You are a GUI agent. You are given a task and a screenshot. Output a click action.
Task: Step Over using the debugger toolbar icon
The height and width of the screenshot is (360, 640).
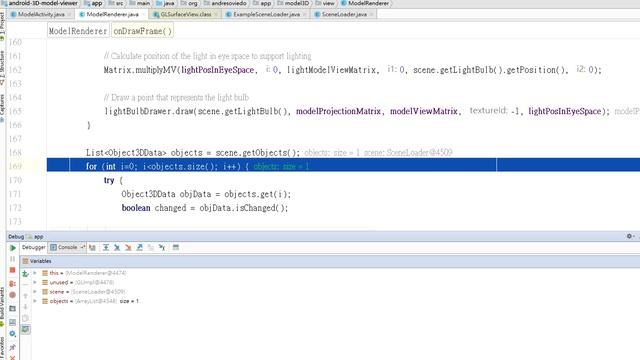(106, 248)
